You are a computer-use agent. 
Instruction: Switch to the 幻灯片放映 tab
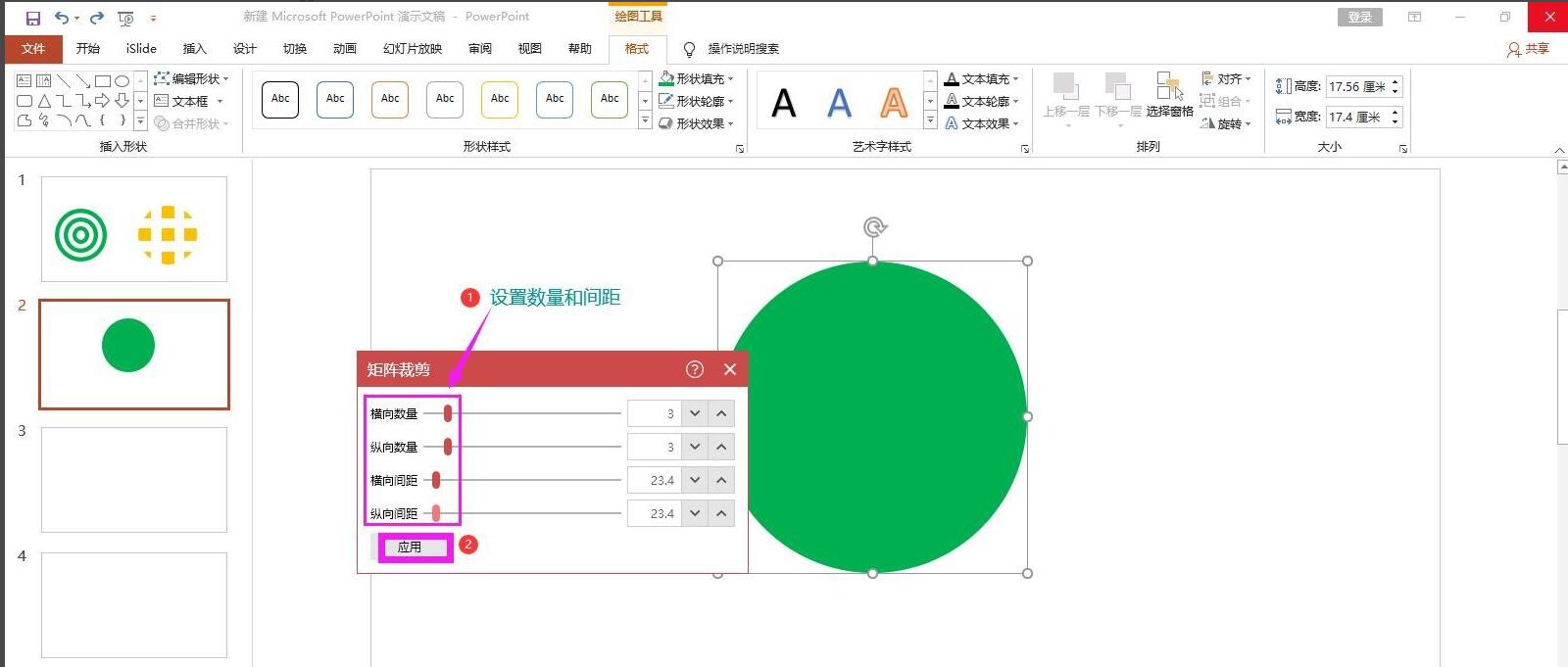(413, 49)
